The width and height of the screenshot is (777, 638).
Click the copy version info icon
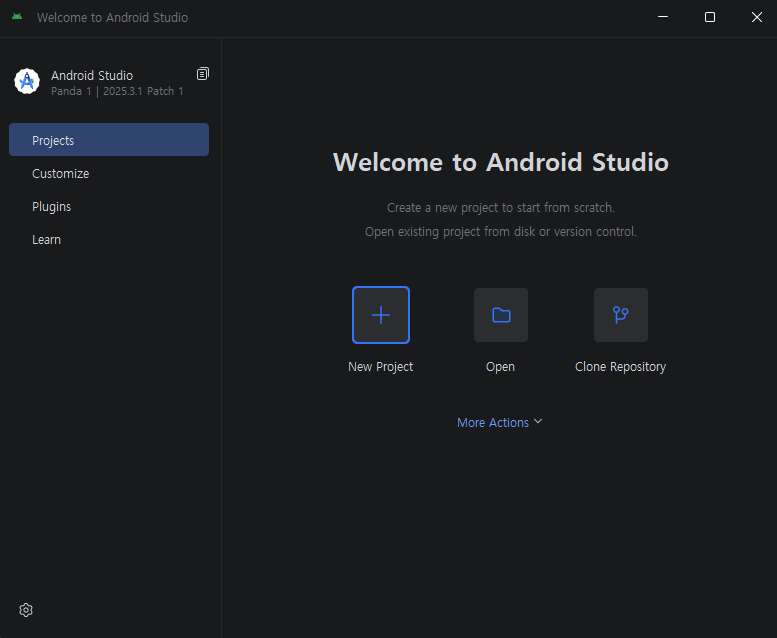203,74
